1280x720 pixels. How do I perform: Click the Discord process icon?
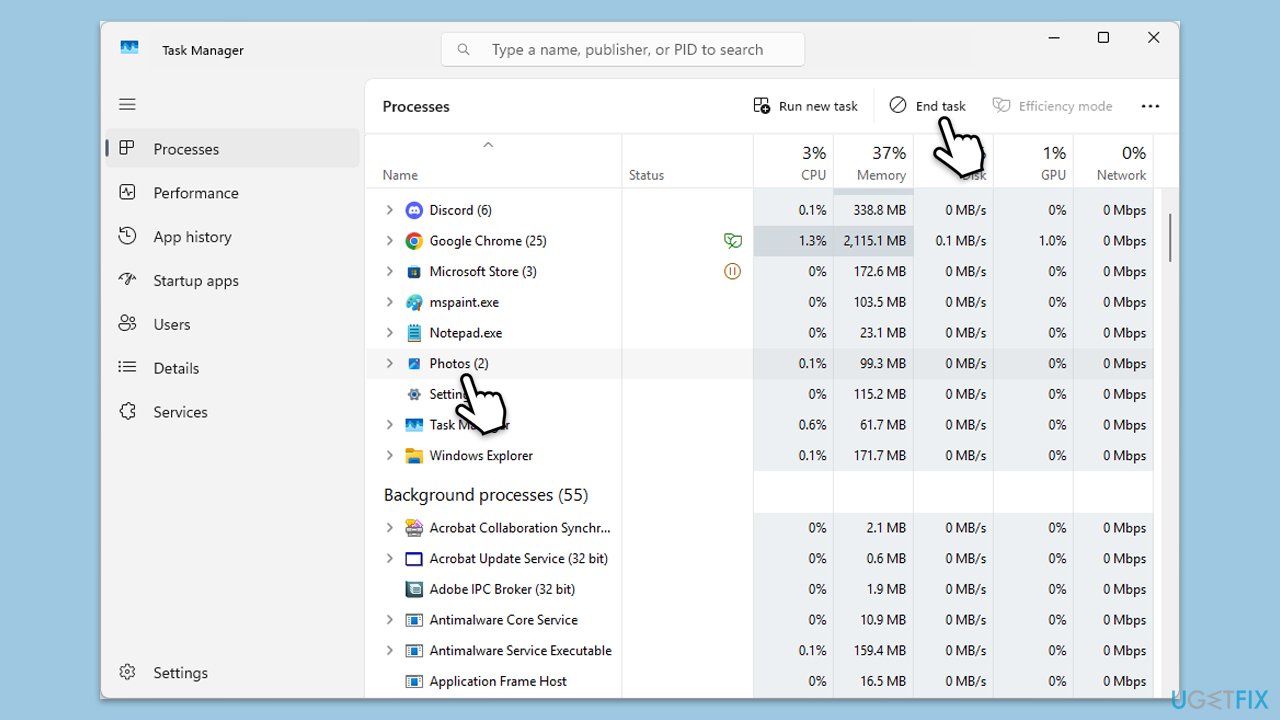[x=414, y=210]
